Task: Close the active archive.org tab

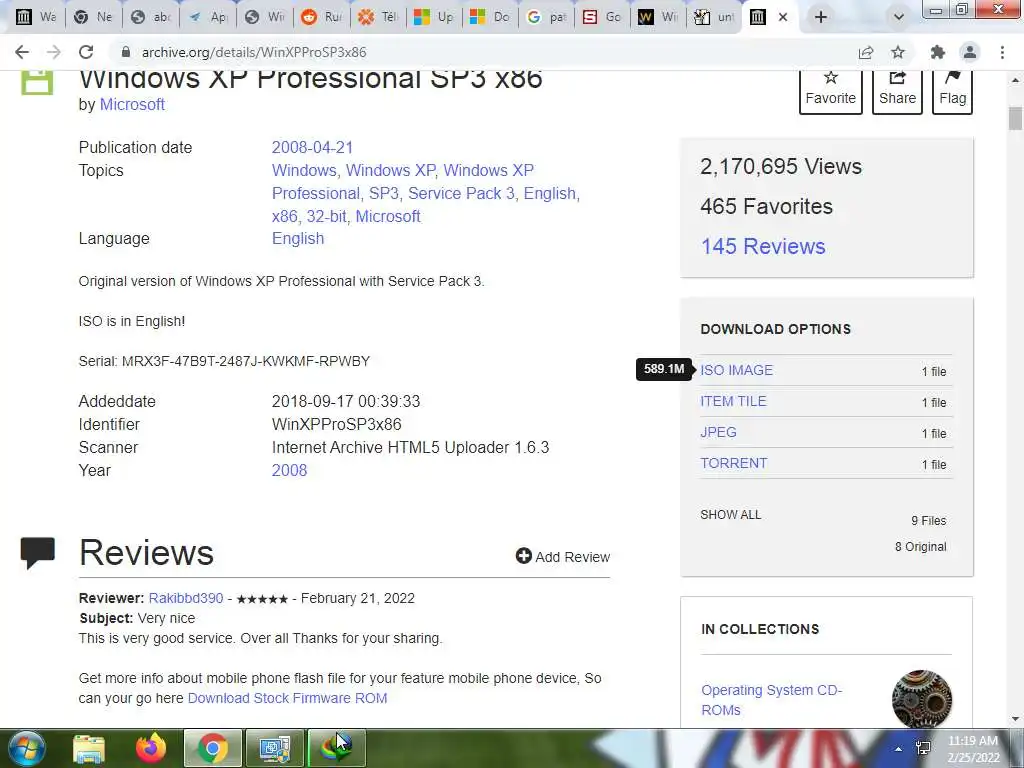Action: 783,17
